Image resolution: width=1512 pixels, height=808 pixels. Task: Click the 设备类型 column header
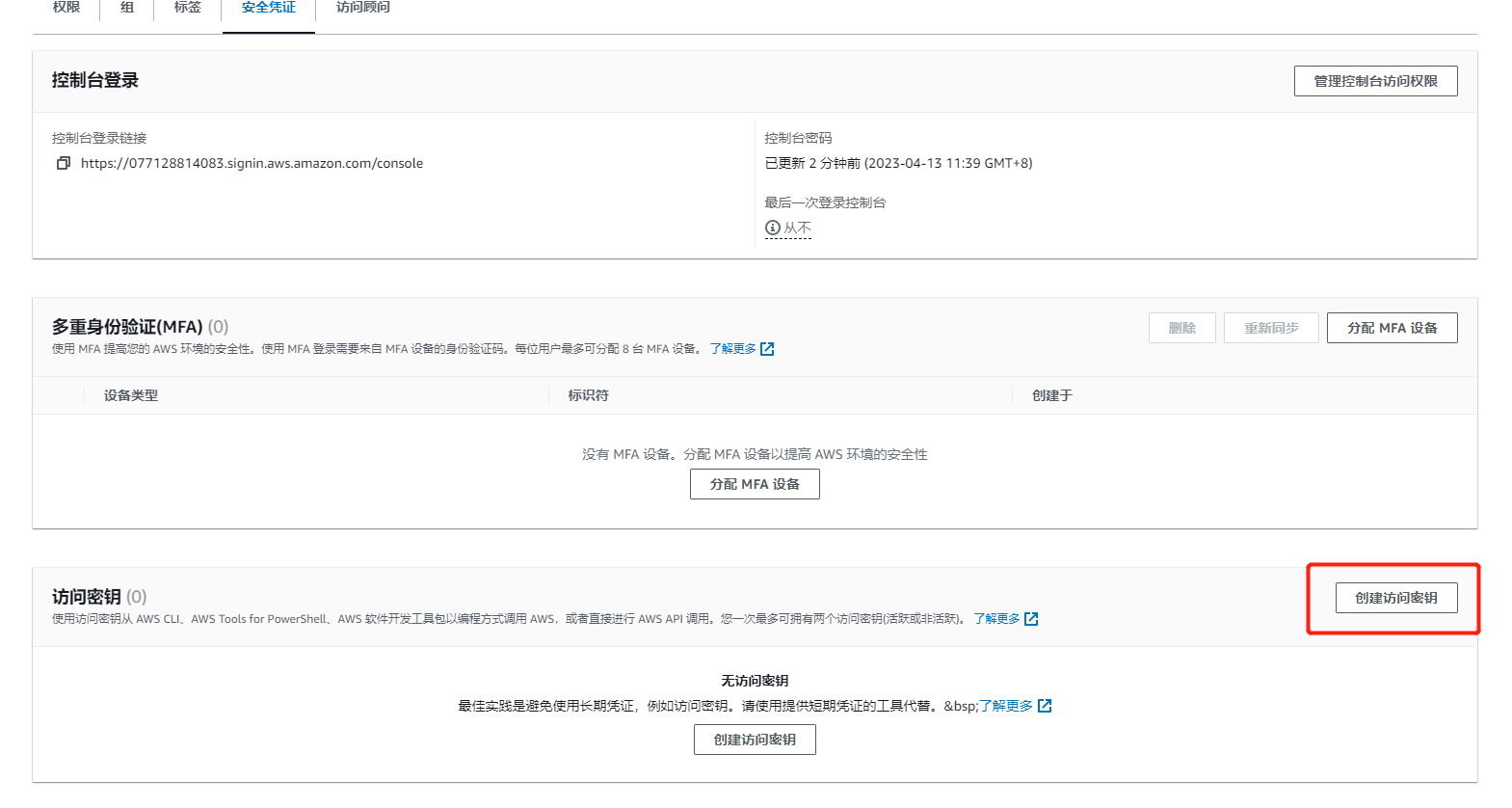[x=131, y=395]
